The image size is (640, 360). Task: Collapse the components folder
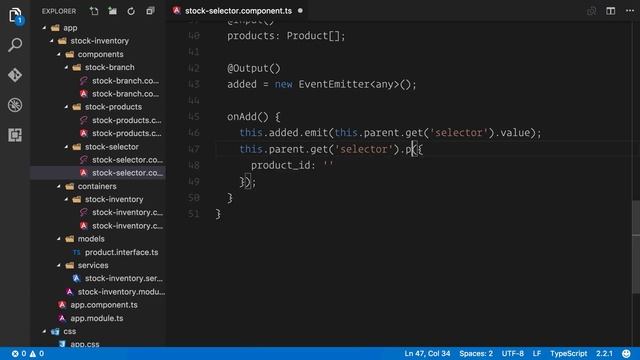click(59, 54)
